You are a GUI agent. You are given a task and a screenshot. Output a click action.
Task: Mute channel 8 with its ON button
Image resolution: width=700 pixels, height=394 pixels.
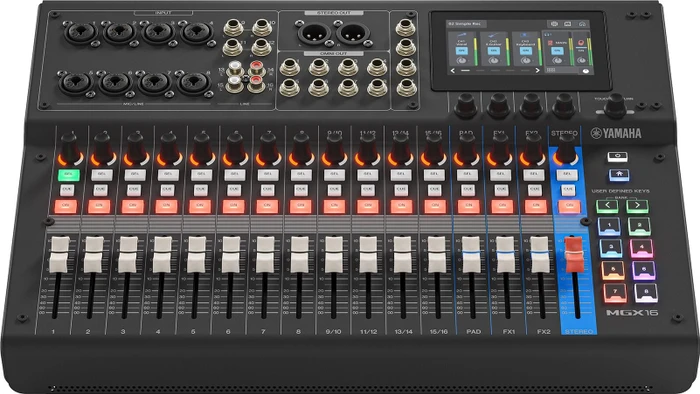tap(300, 206)
